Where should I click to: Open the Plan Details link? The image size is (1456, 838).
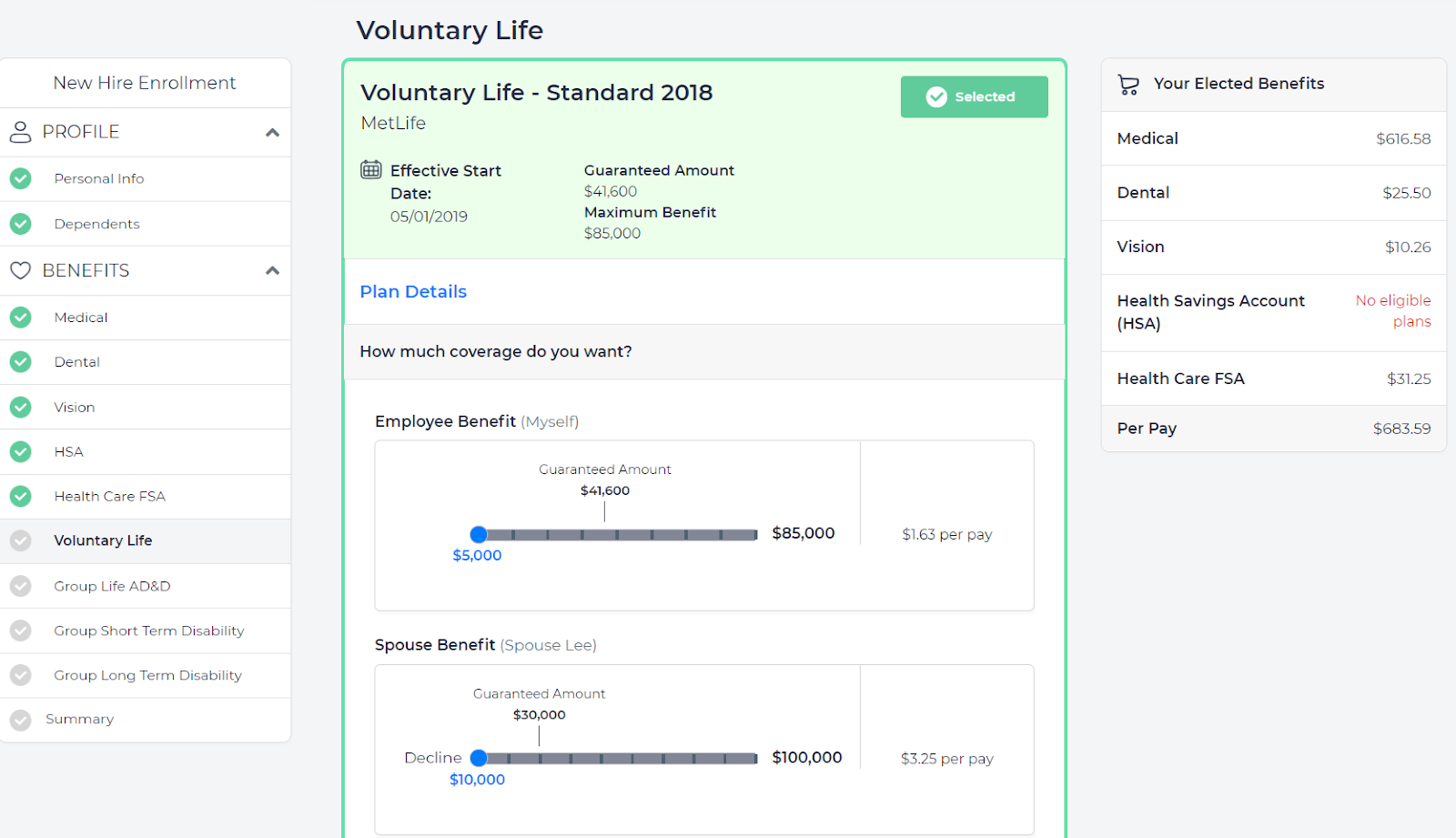pyautogui.click(x=412, y=291)
